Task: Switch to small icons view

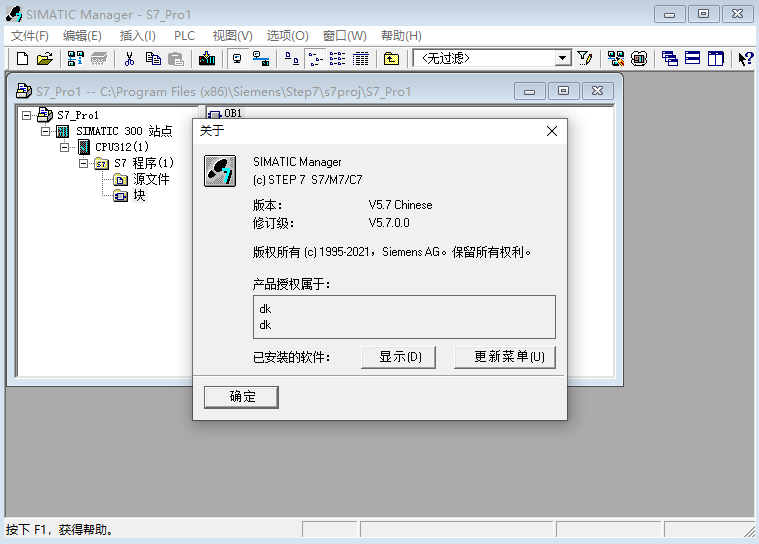Action: (316, 59)
